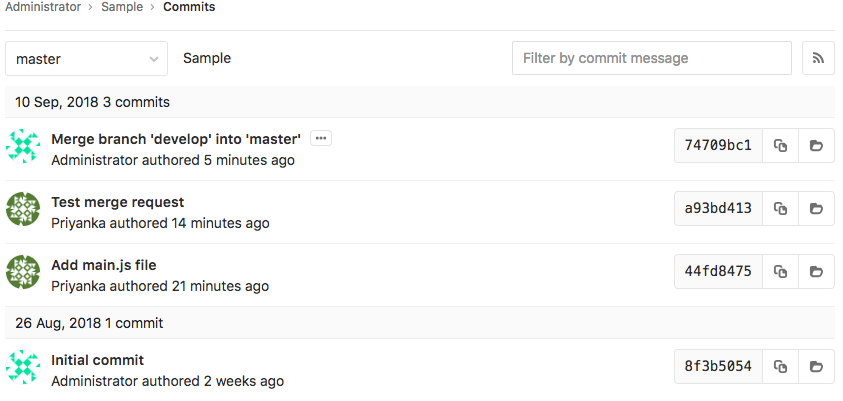Copy commit SHA 44fd8475 to clipboard
Image resolution: width=843 pixels, height=401 pixels.
coord(780,271)
